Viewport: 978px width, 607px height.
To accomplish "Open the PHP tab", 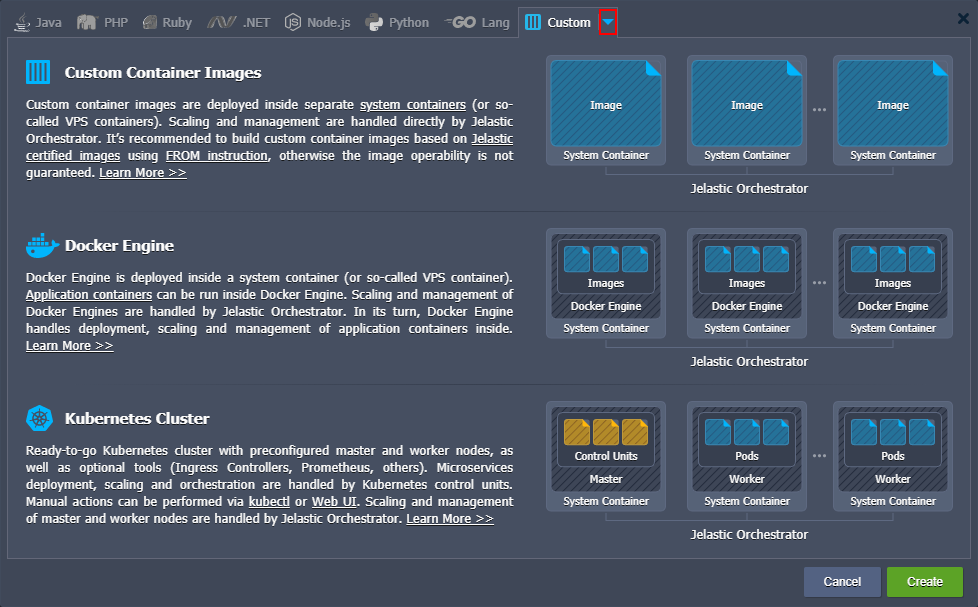I will (102, 22).
